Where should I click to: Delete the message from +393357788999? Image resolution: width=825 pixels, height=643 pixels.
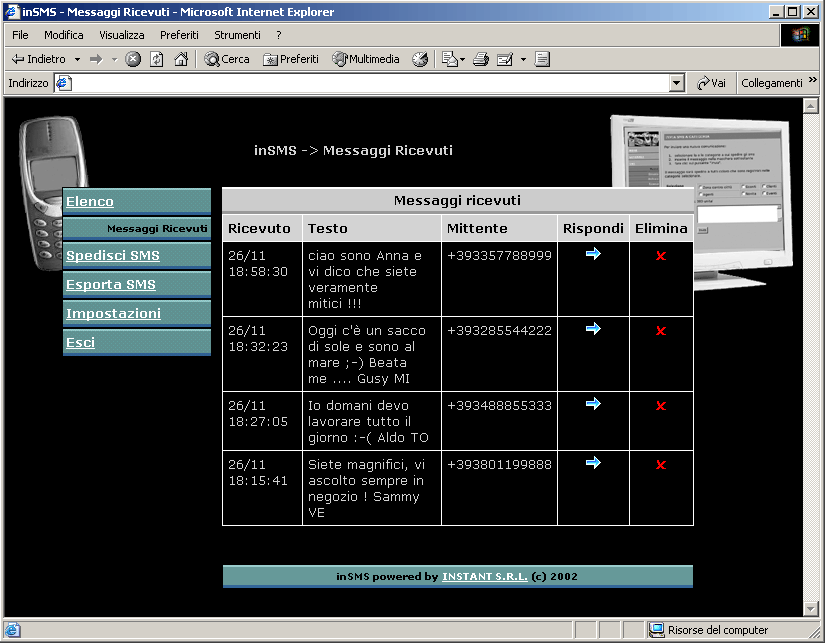[661, 256]
